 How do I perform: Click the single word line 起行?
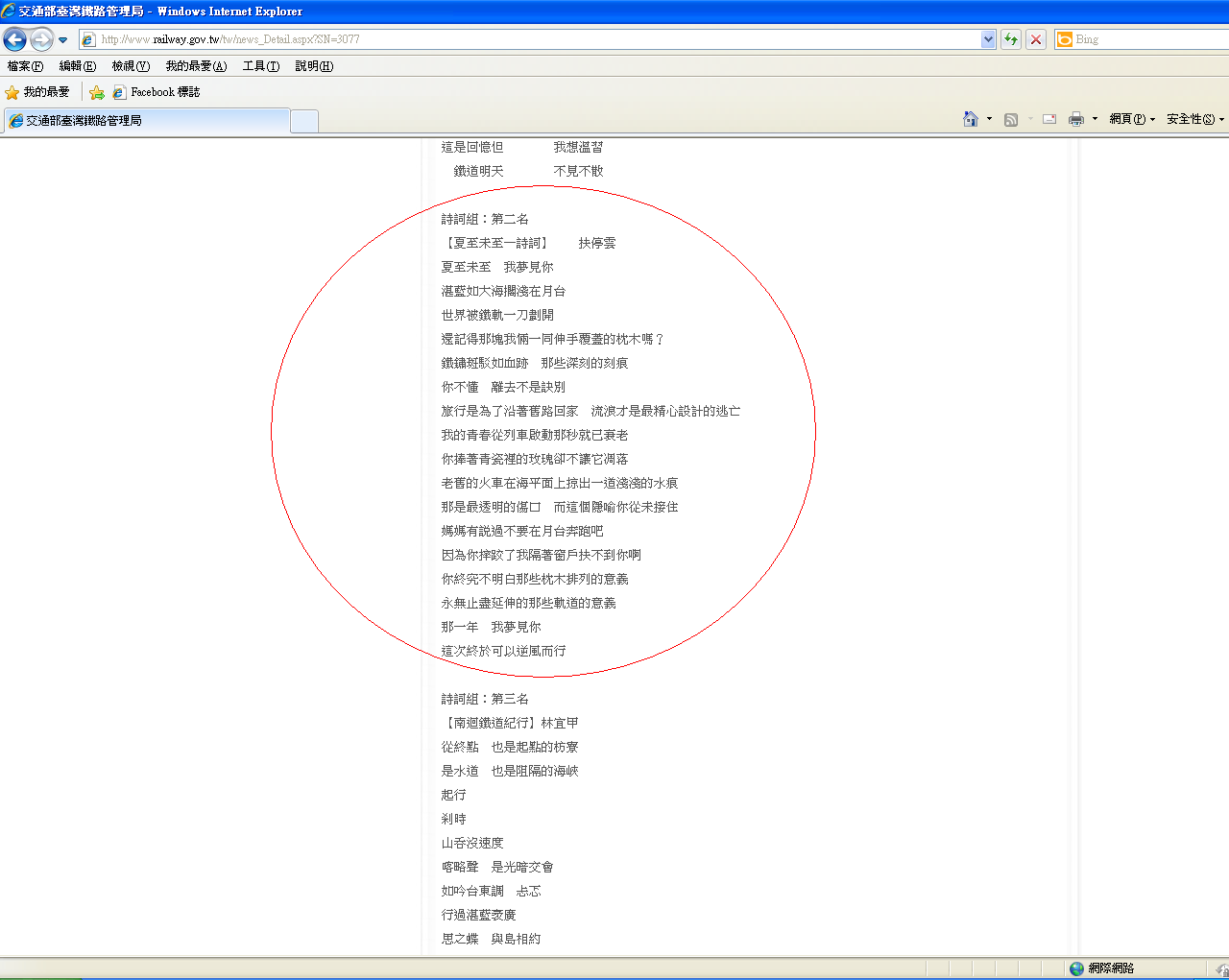coord(454,795)
